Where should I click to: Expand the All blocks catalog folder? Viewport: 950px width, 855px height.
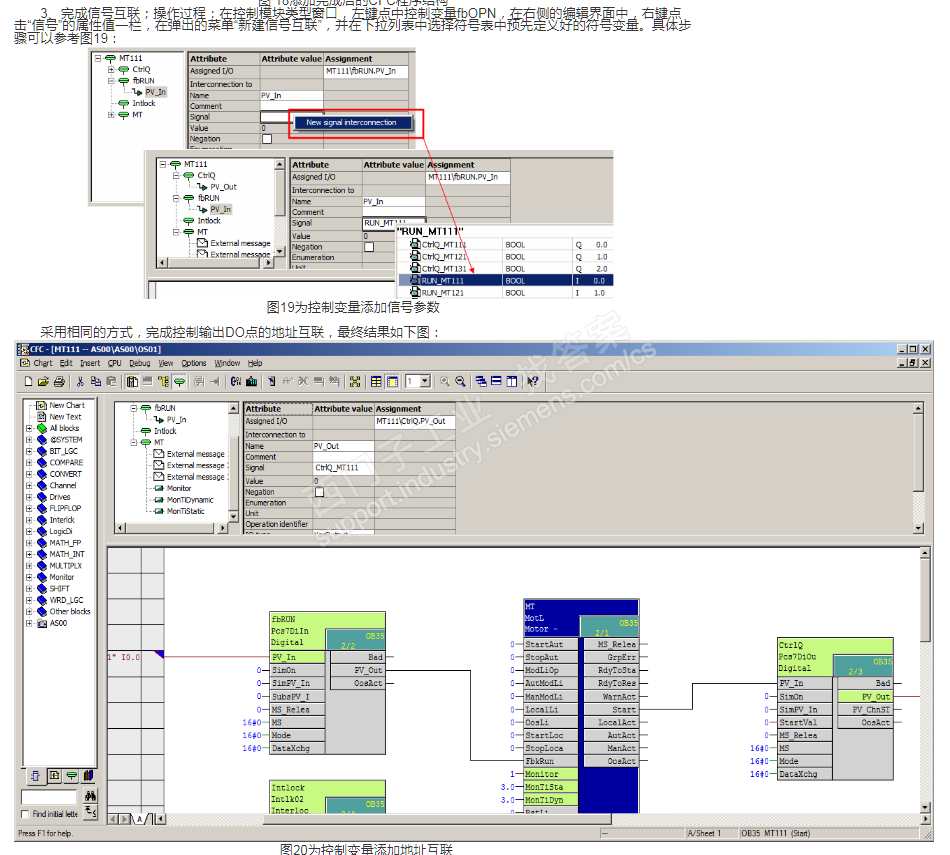tap(29, 428)
